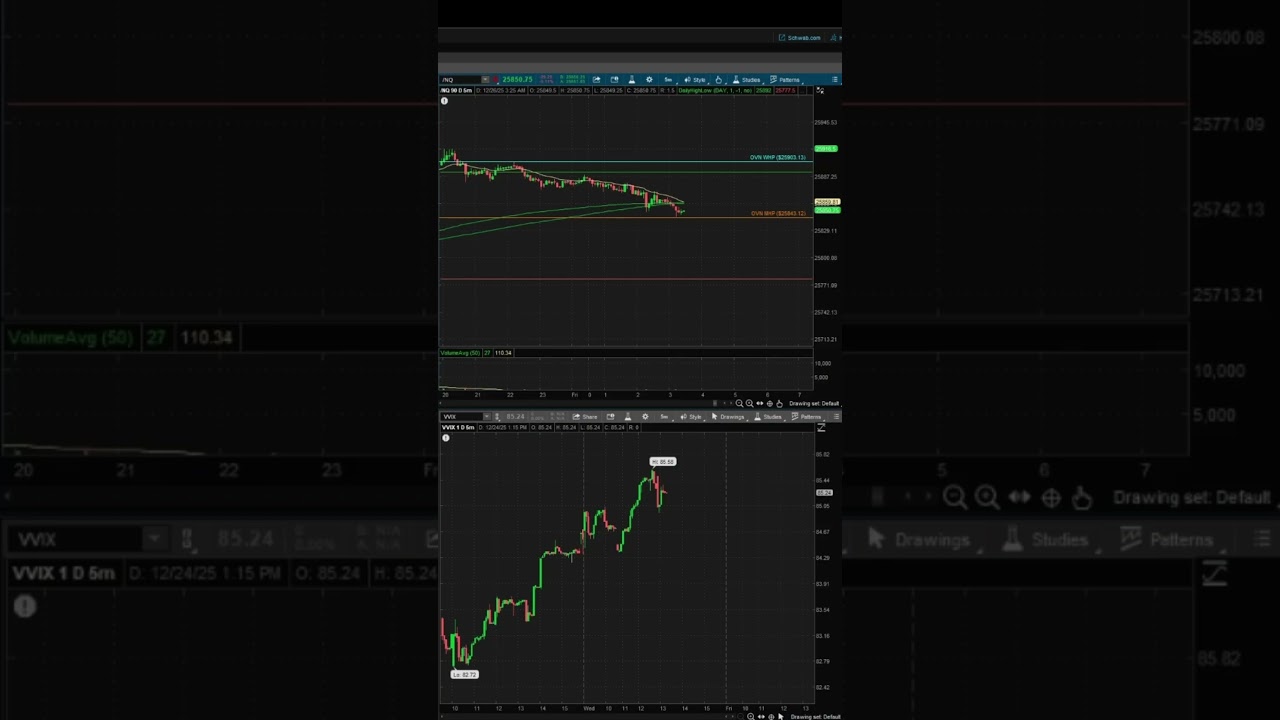This screenshot has height=720, width=1280.
Task: Expand the VVIX symbol dropdown arrow
Action: 487,416
